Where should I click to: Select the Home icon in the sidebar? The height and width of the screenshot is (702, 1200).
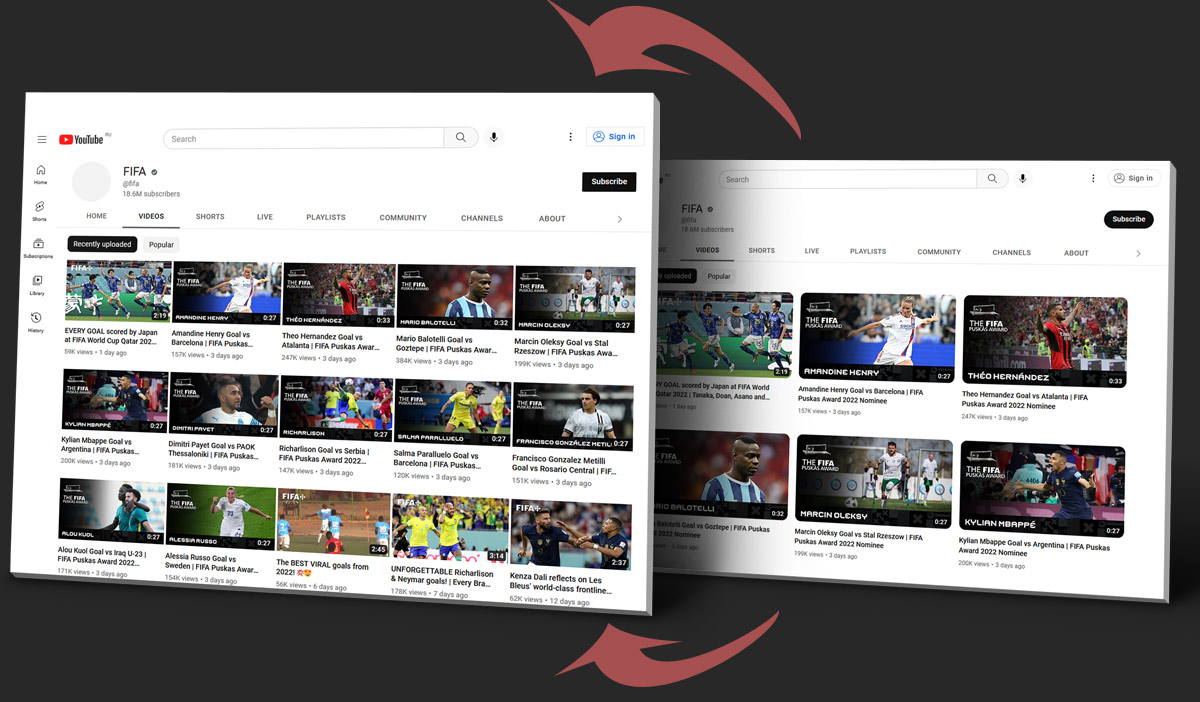pos(40,172)
